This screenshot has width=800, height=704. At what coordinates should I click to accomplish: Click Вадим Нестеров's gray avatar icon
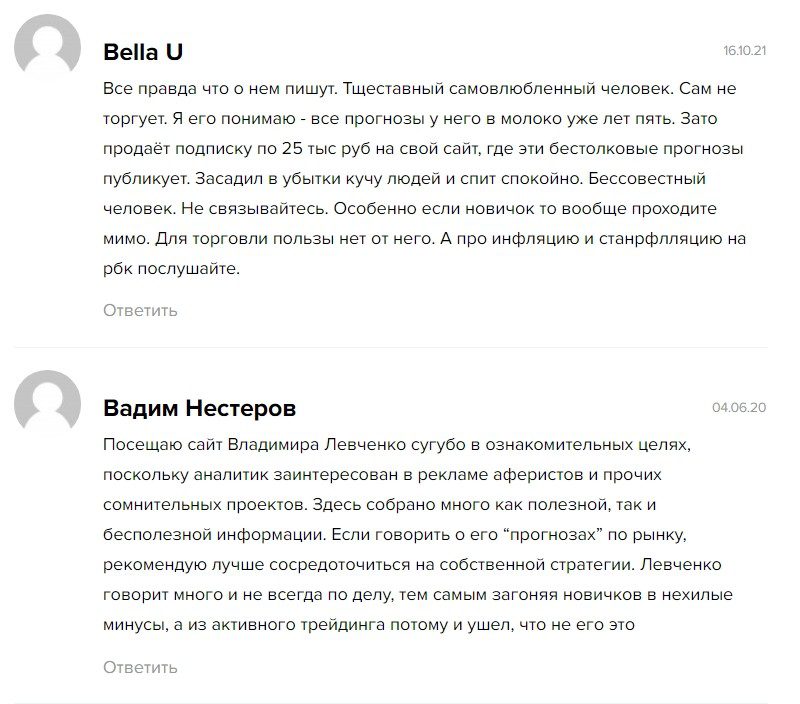coord(47,404)
